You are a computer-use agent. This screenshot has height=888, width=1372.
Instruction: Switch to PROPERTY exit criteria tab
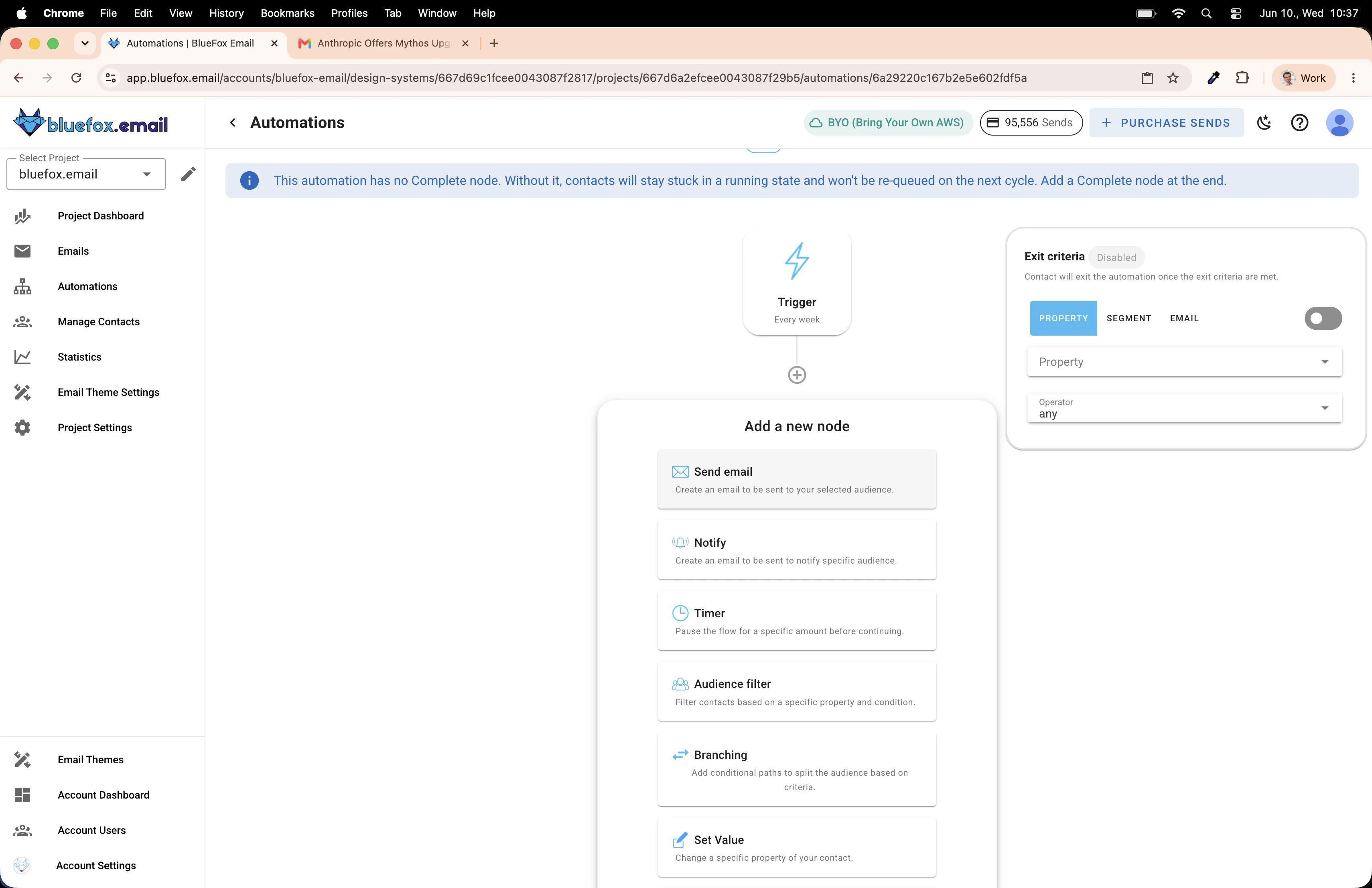pyautogui.click(x=1063, y=318)
